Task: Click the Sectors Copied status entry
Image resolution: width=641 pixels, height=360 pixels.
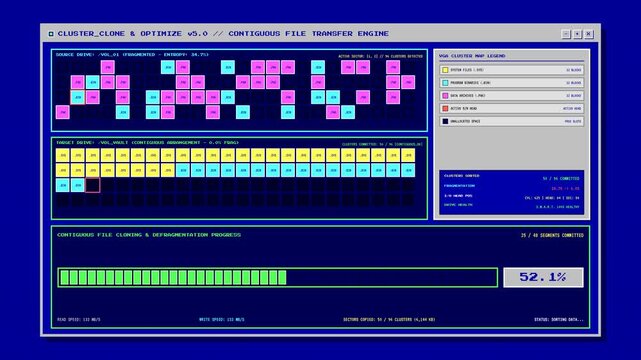Action: [x=389, y=320]
